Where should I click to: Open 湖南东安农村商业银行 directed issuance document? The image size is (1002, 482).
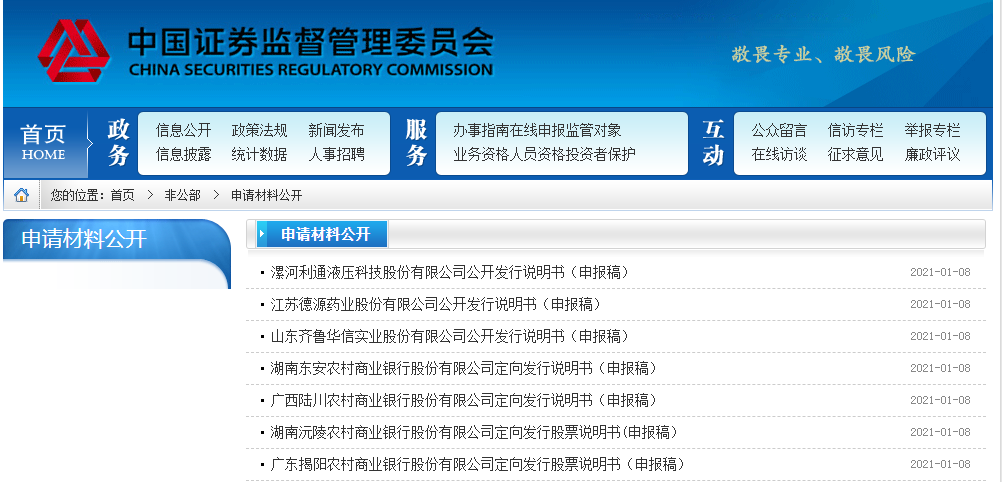[x=464, y=368]
